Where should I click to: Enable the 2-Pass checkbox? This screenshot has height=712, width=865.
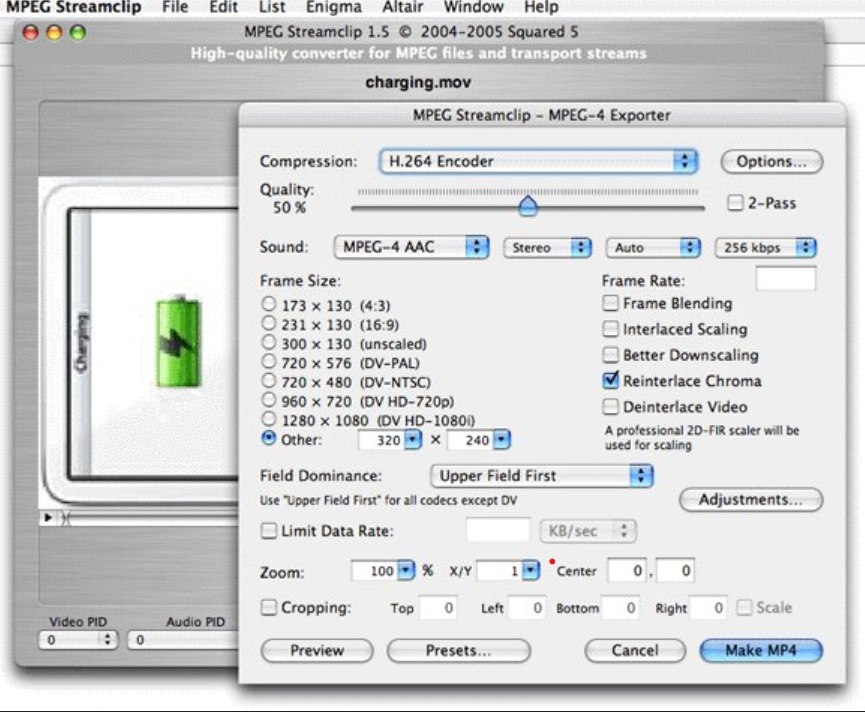(x=735, y=203)
